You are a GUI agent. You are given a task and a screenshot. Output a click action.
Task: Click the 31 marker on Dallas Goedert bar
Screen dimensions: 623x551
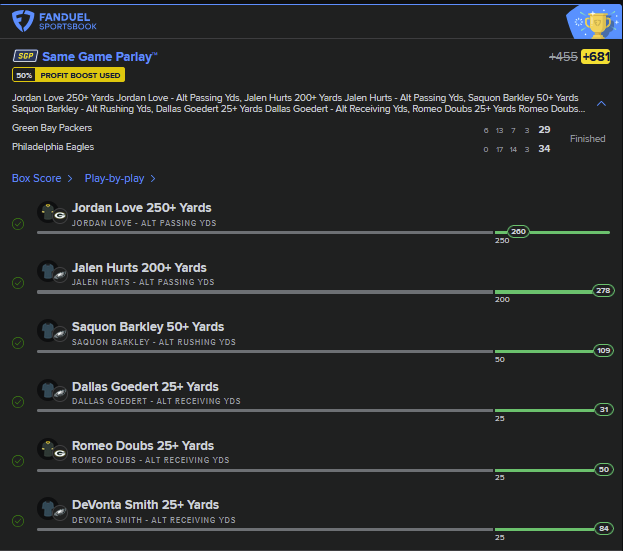click(604, 410)
